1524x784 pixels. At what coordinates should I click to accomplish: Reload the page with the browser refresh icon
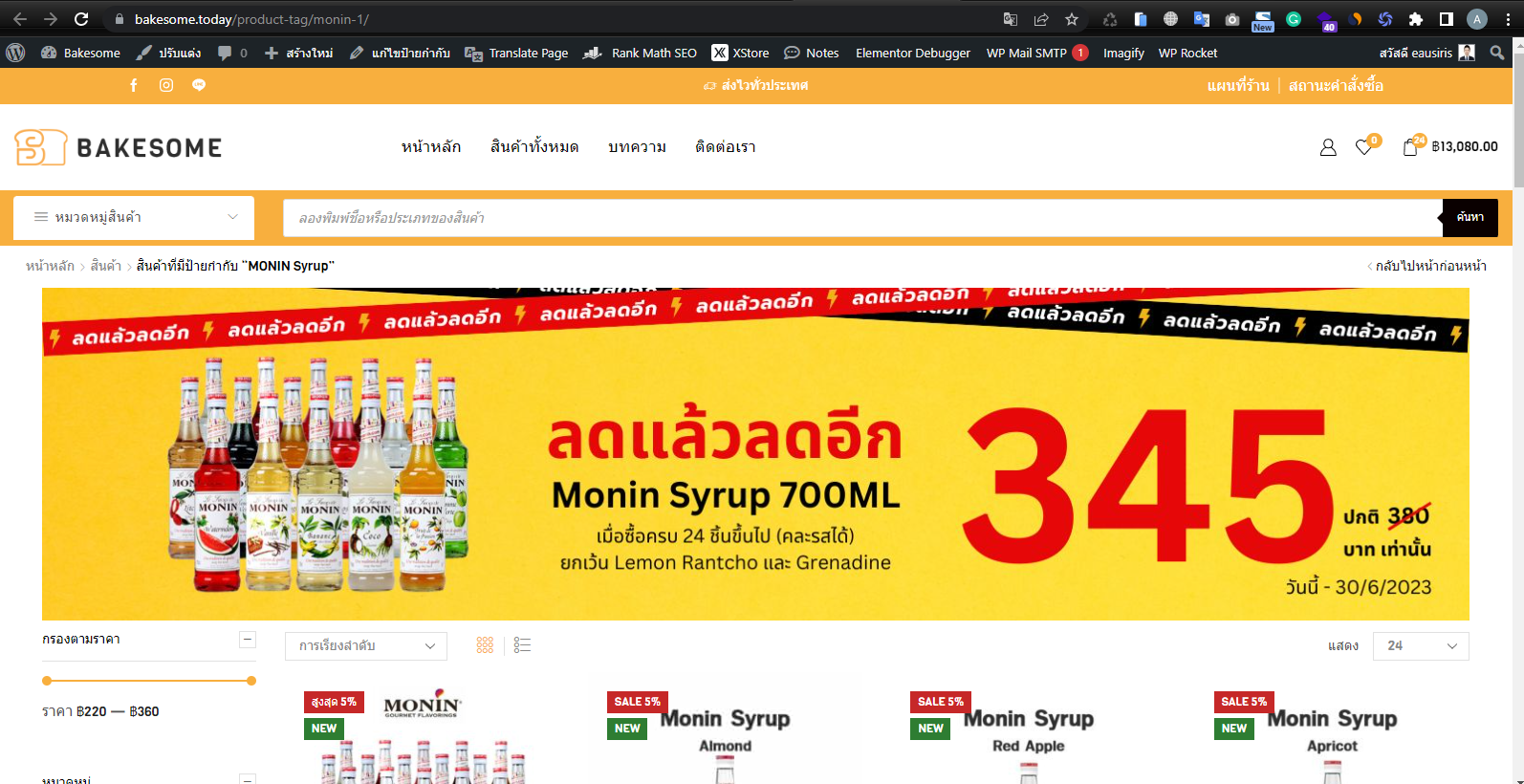tap(81, 19)
